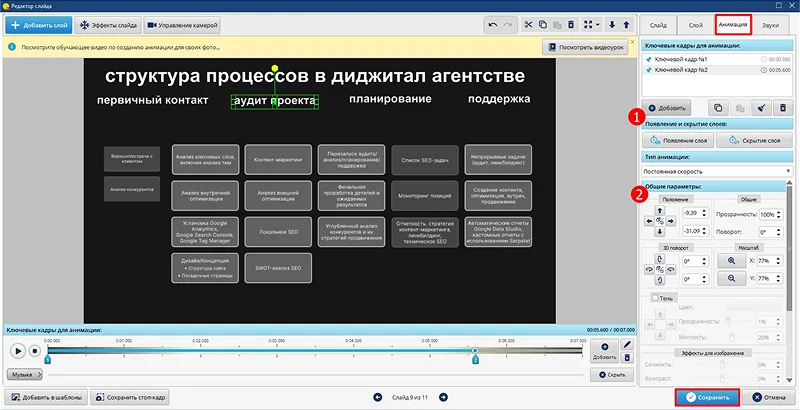The height and width of the screenshot is (410, 800).
Task: Click the Поворот rotation stepper
Action: 770,232
